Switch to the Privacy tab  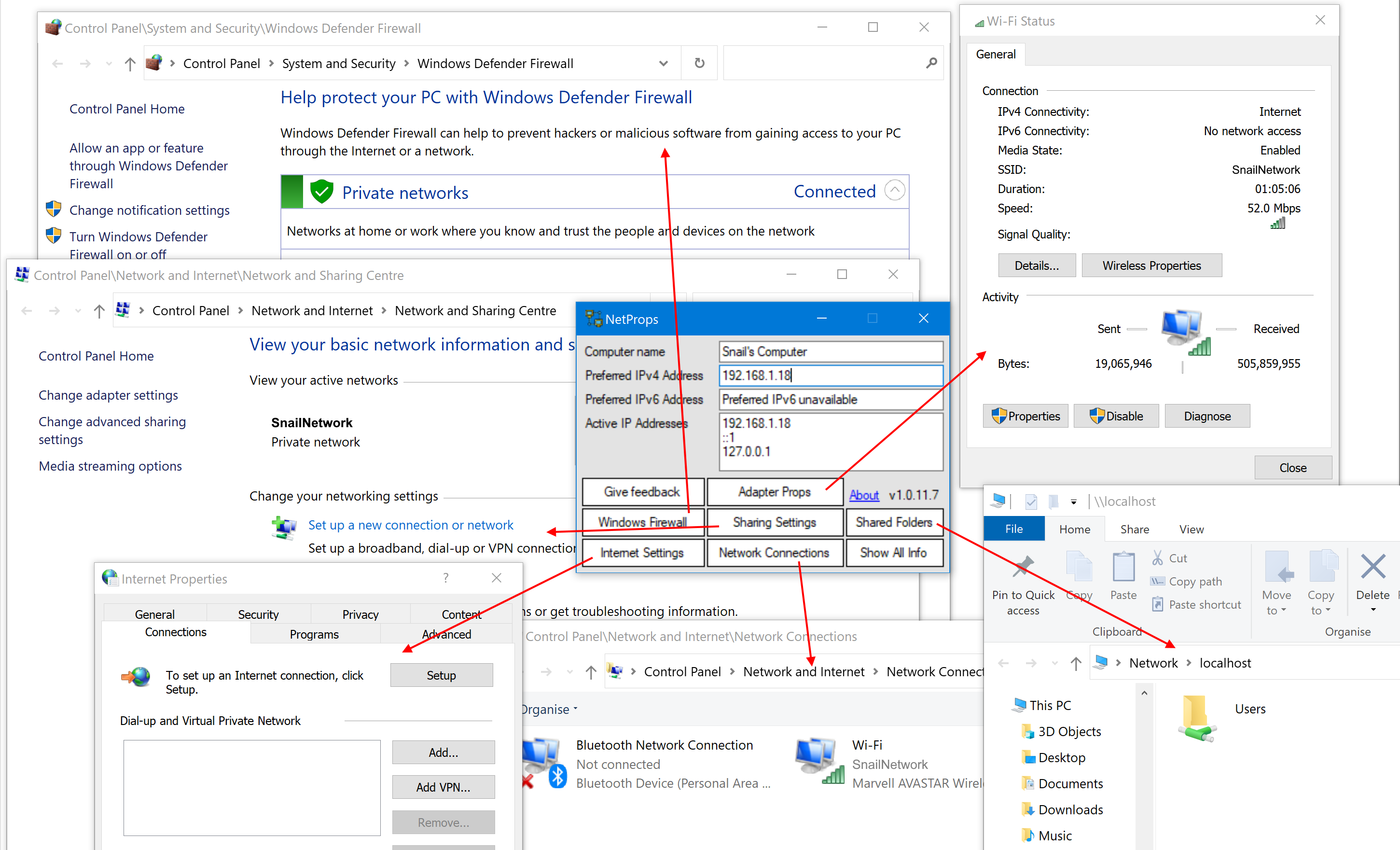(360, 613)
